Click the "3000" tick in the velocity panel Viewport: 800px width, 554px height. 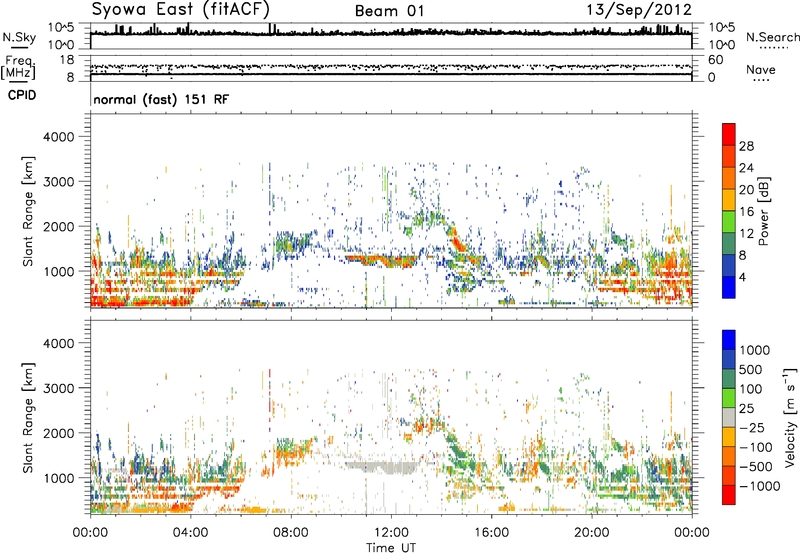(x=59, y=388)
